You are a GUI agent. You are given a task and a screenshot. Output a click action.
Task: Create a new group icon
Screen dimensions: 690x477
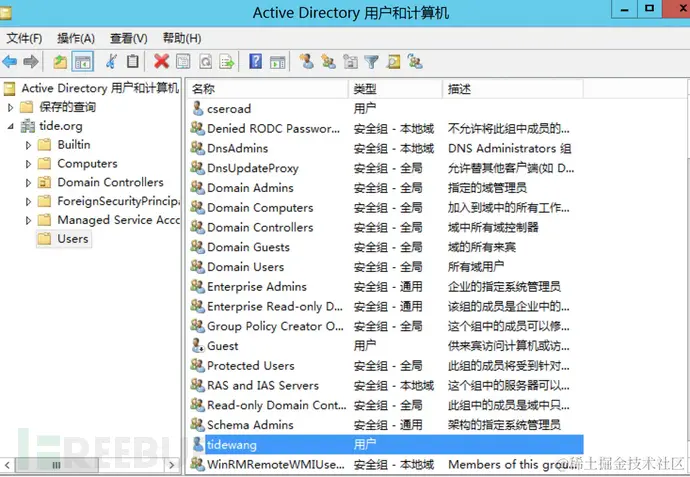(x=328, y=62)
